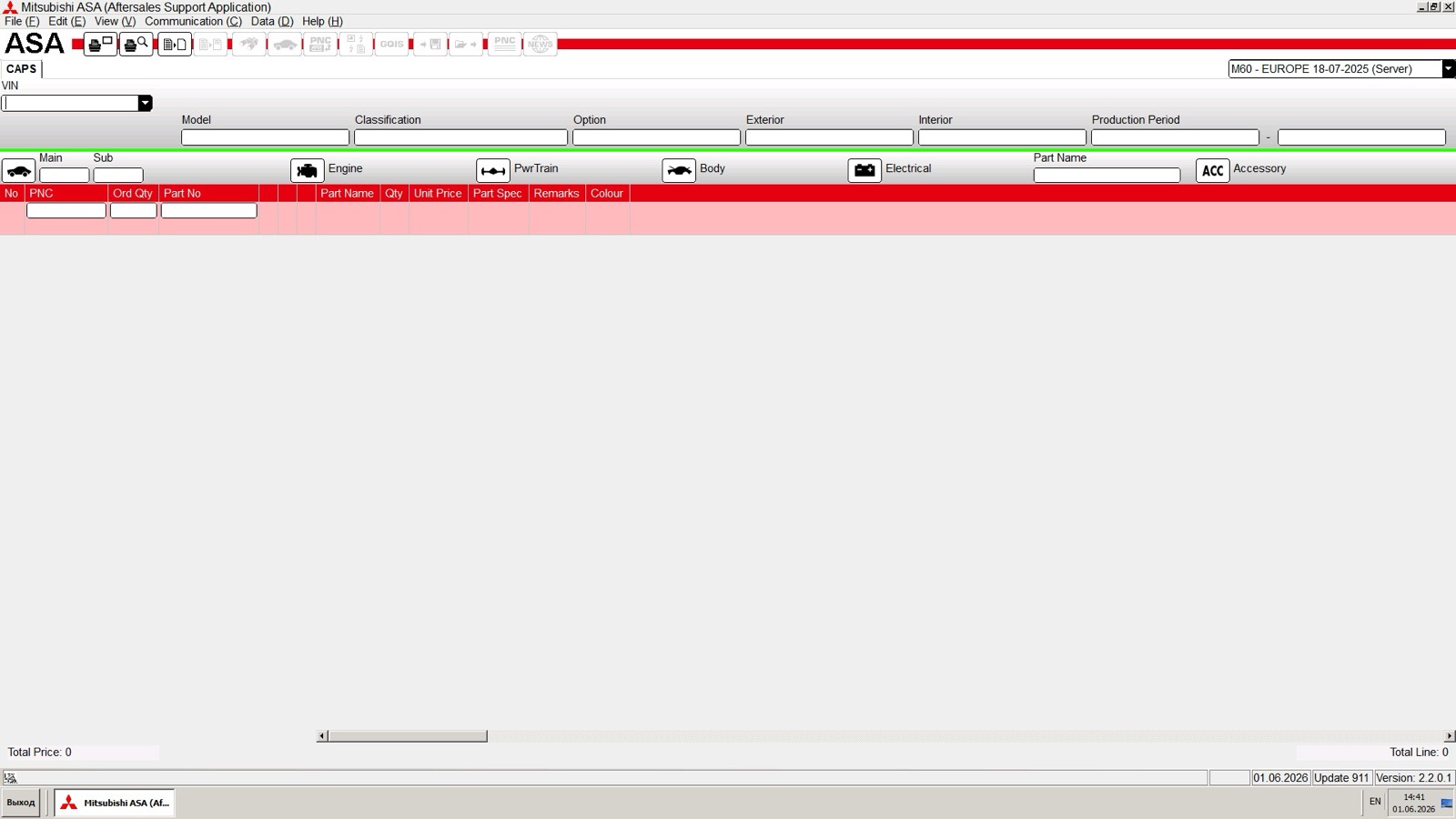Click the Remarks column header

point(556,194)
